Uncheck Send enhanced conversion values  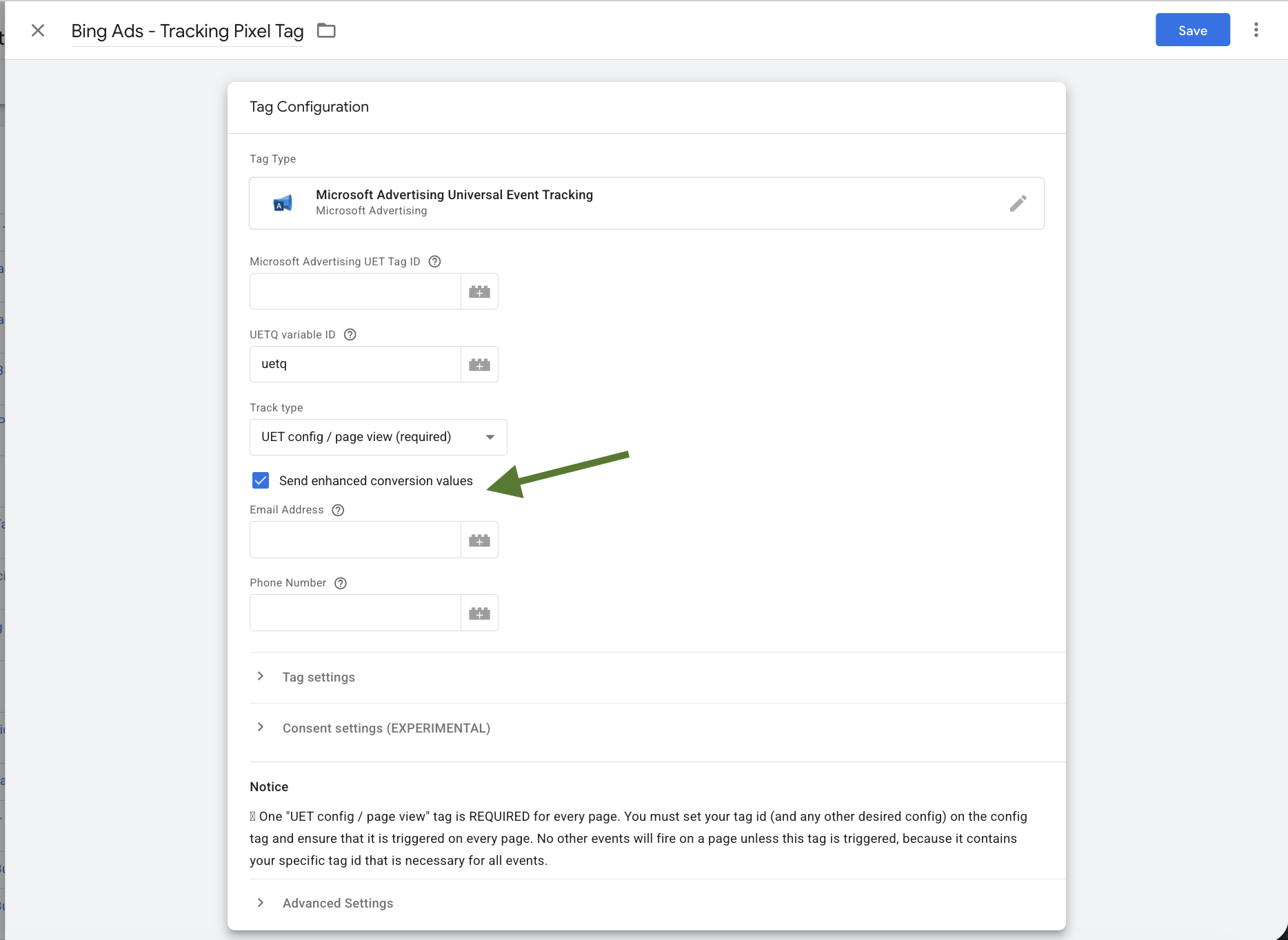[x=261, y=480]
